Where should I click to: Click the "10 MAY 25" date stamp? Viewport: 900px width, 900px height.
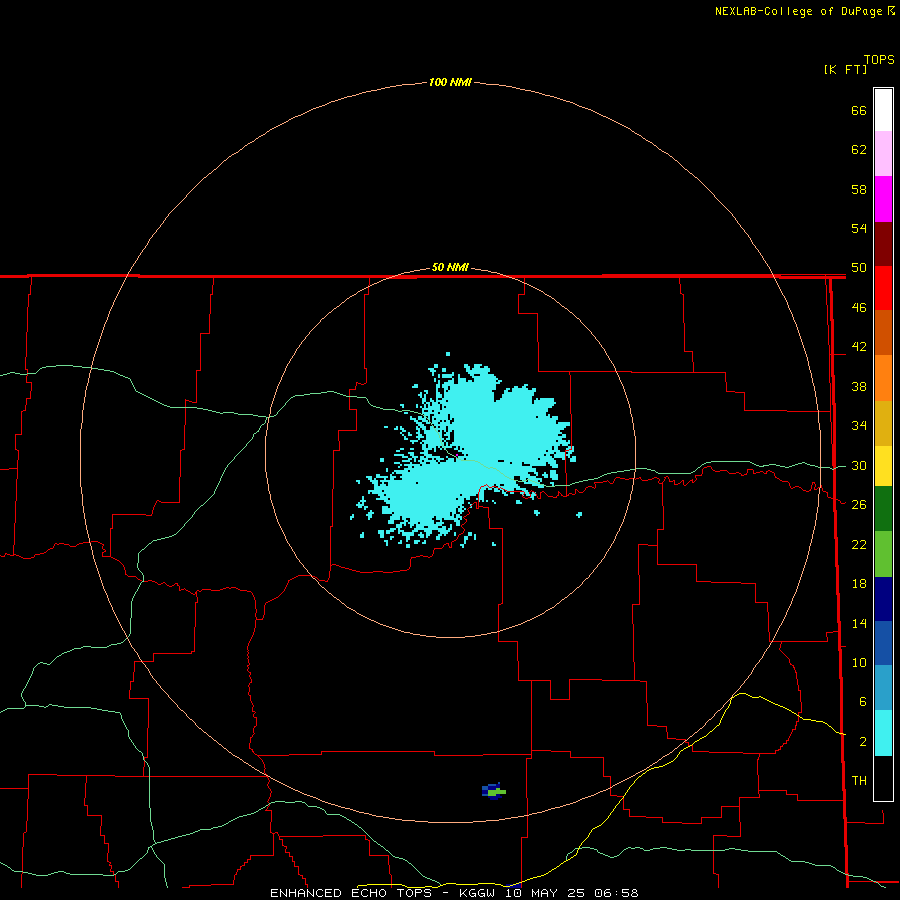pyautogui.click(x=545, y=893)
